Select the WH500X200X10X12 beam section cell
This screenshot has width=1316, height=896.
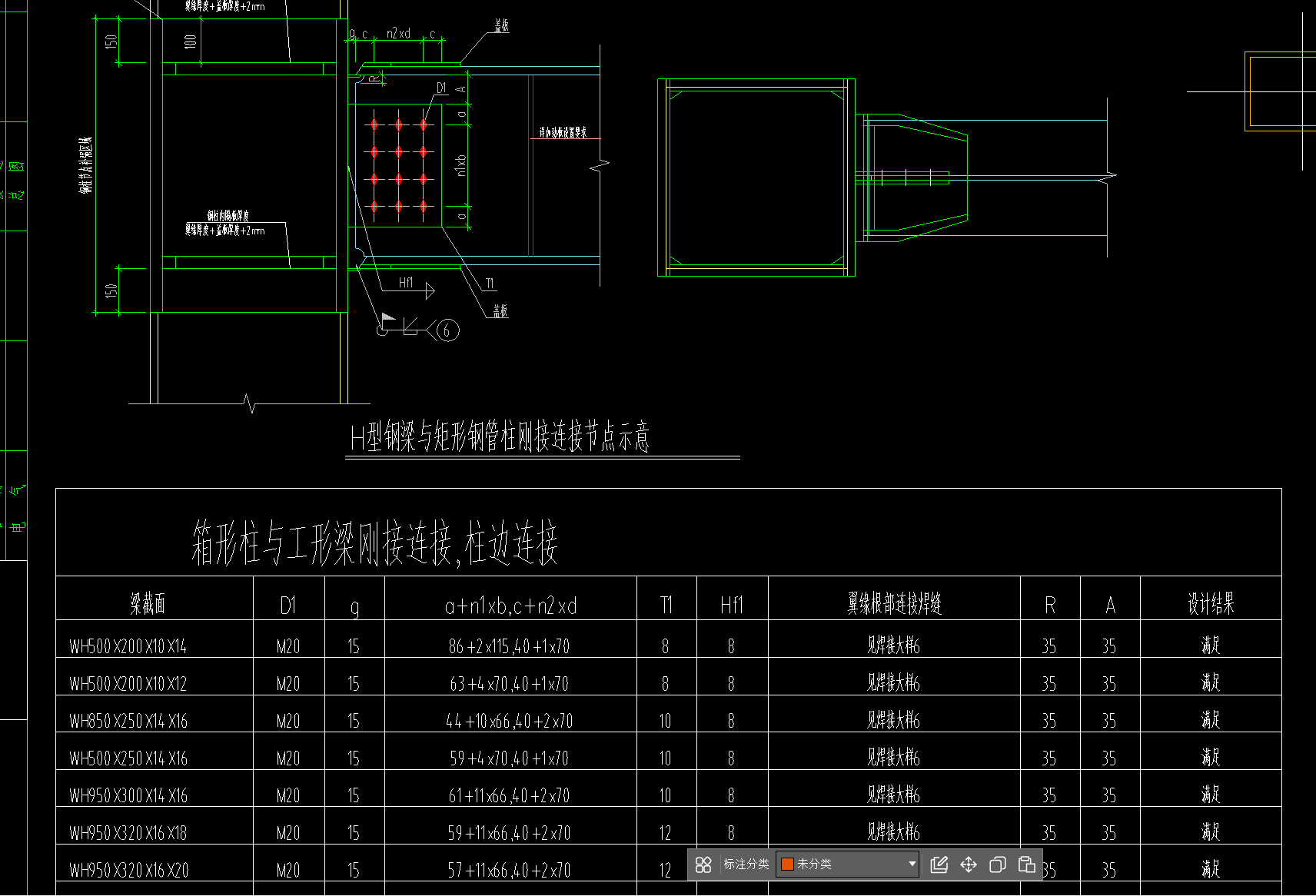128,684
